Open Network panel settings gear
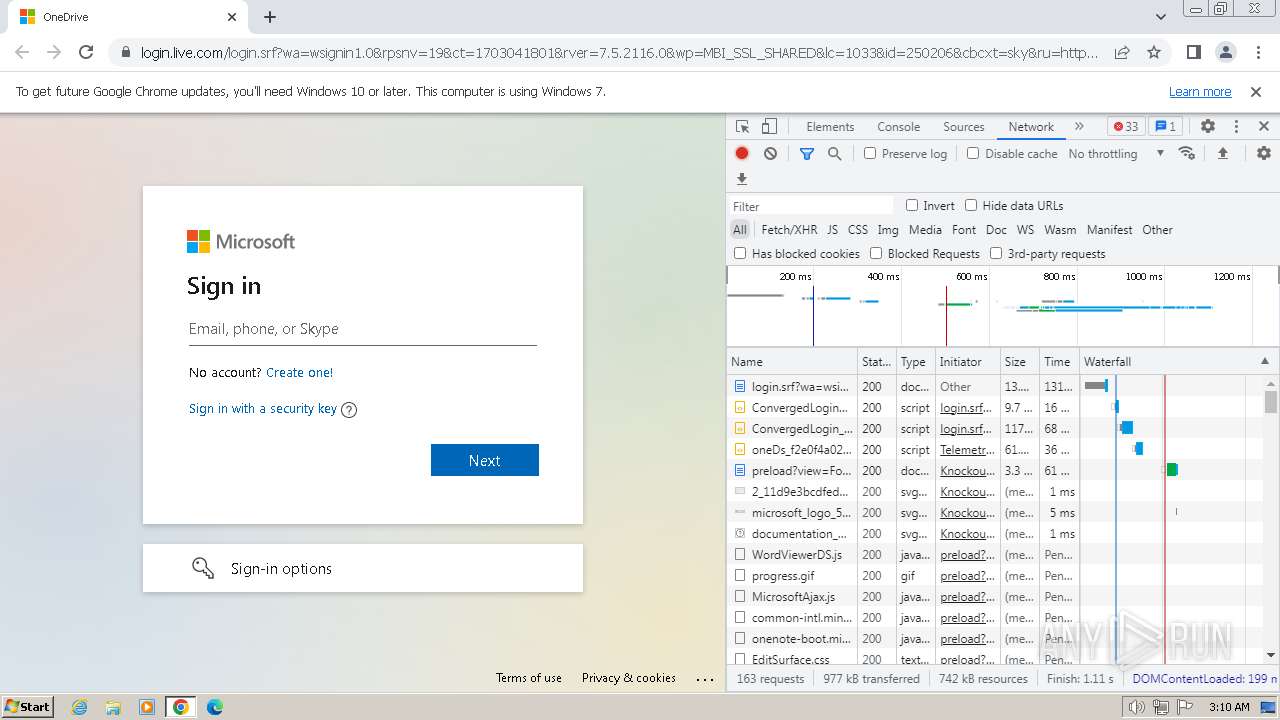The image size is (1280, 720). click(1264, 154)
